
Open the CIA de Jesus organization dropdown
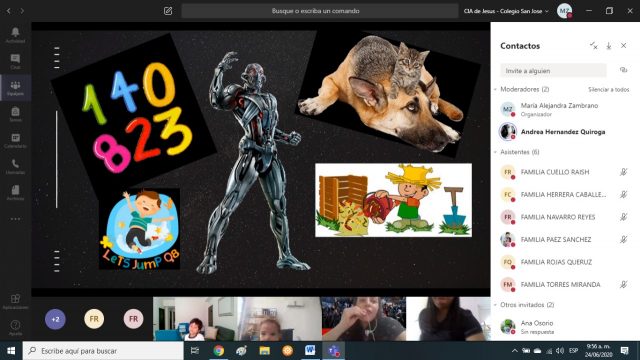506,11
